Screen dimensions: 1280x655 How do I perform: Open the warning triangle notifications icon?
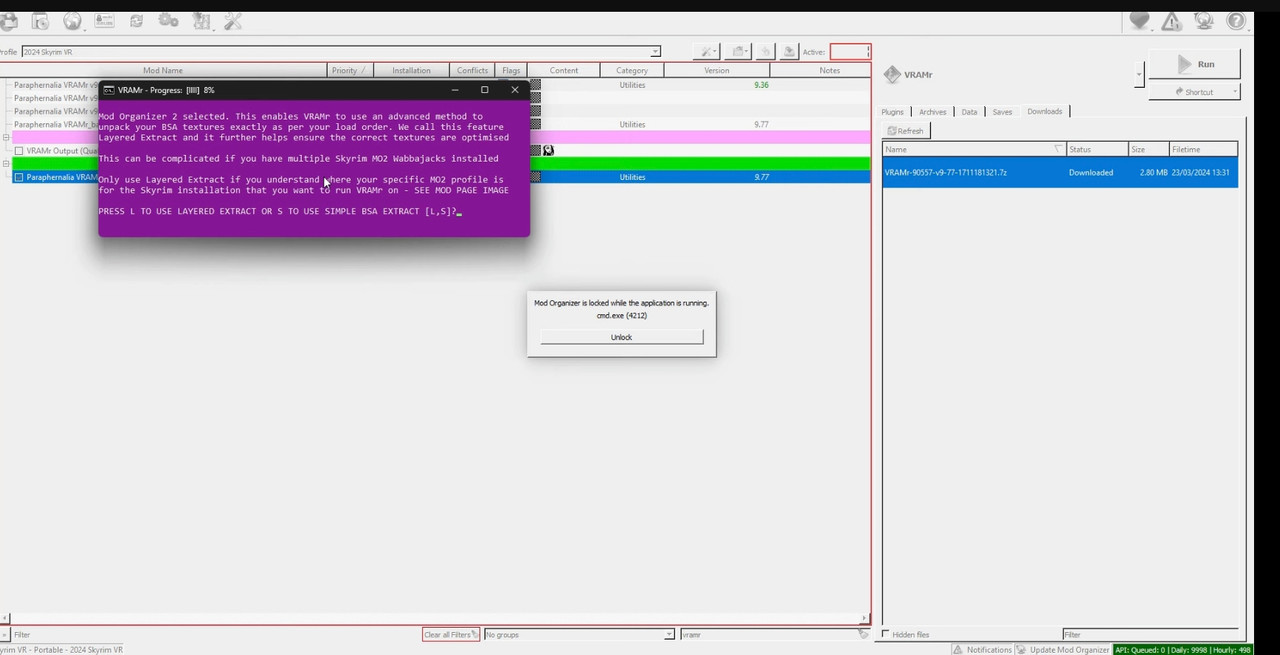click(1171, 21)
